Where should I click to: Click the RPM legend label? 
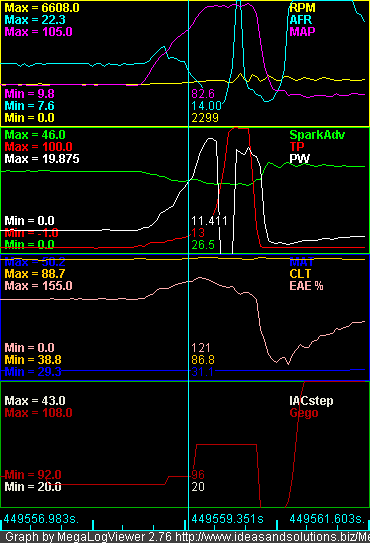click(x=302, y=8)
